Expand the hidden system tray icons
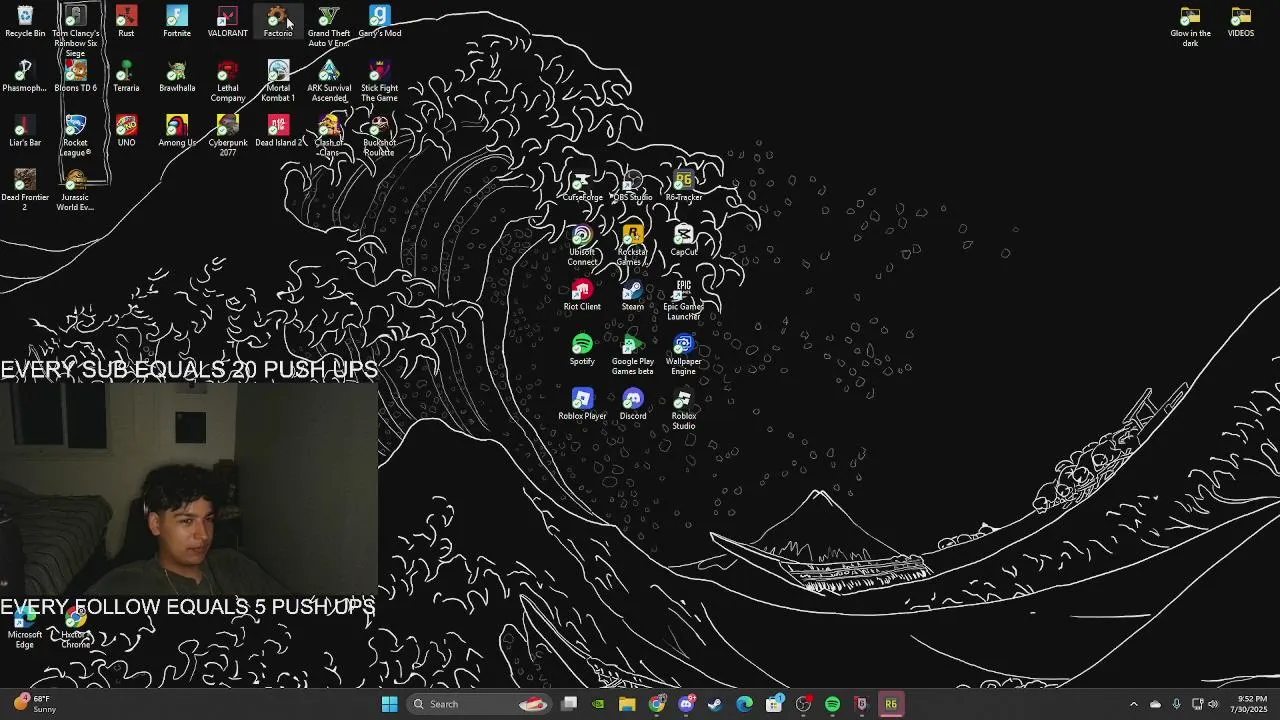 (1133, 704)
